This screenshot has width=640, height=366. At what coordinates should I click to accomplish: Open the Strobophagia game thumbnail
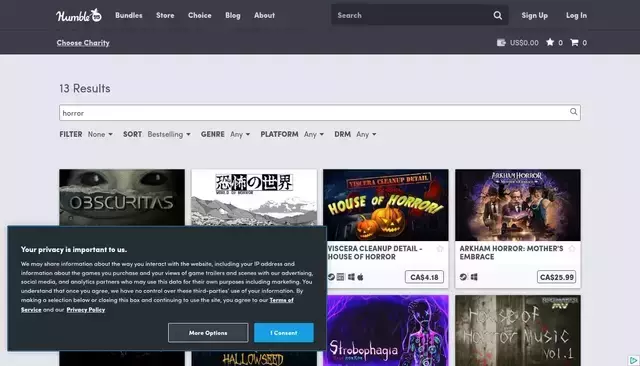(x=386, y=331)
